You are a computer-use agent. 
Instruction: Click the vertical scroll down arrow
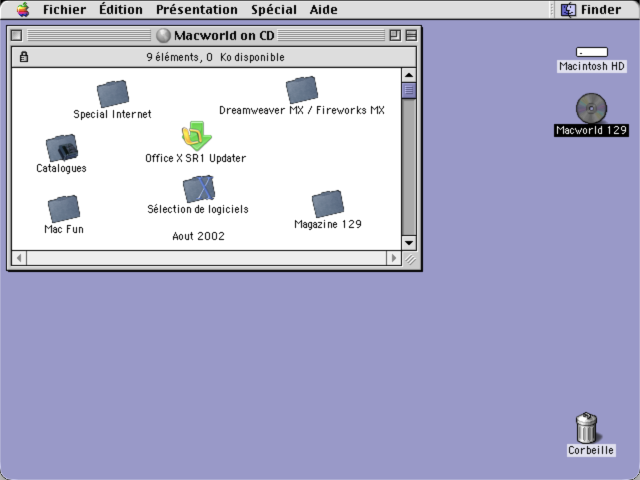point(409,242)
